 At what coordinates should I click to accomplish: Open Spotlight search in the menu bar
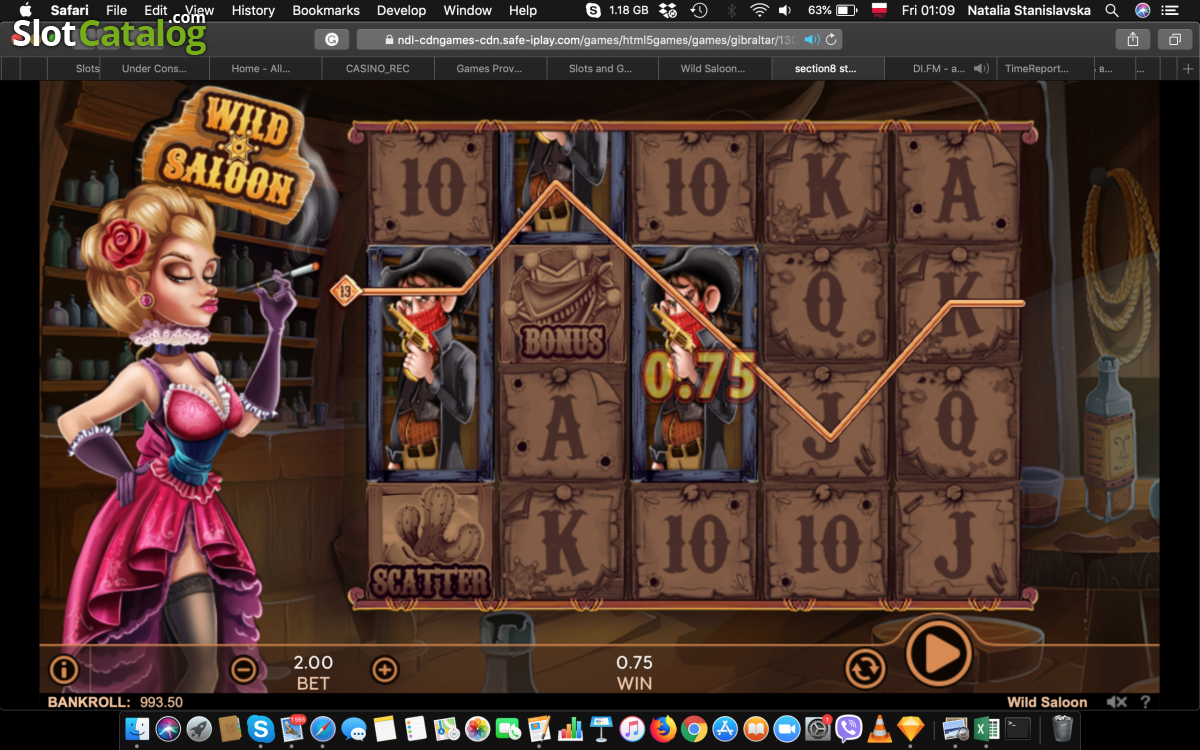click(1112, 10)
